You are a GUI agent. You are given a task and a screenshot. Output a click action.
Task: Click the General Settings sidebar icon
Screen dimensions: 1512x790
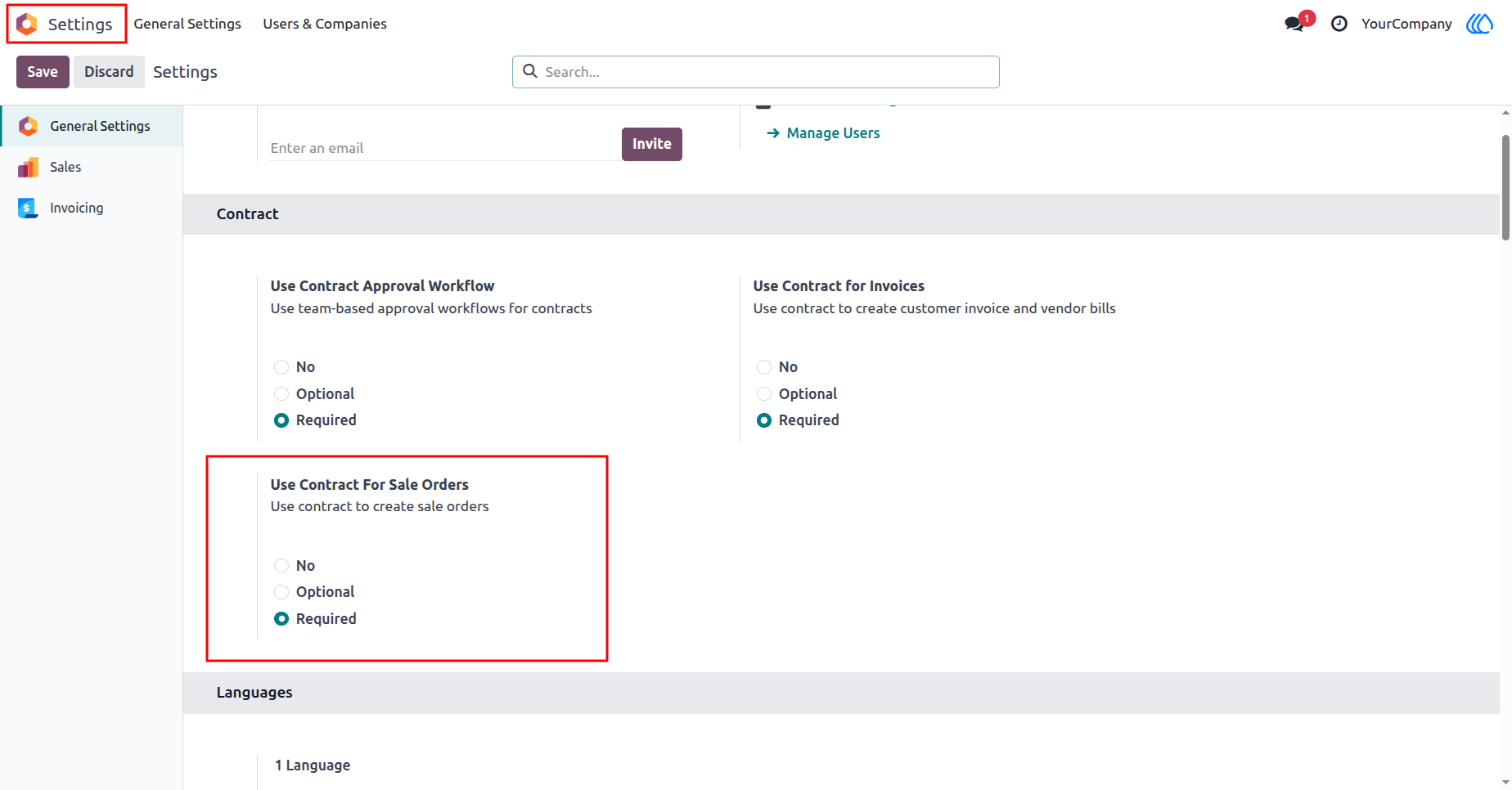click(28, 126)
